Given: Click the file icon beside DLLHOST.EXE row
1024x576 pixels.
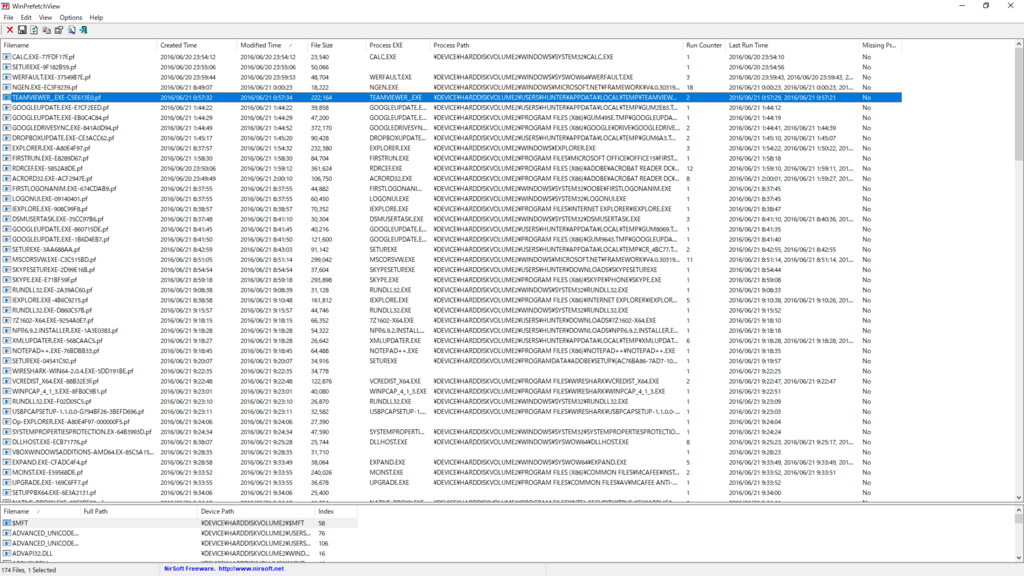Looking at the screenshot, I should click(x=7, y=442).
